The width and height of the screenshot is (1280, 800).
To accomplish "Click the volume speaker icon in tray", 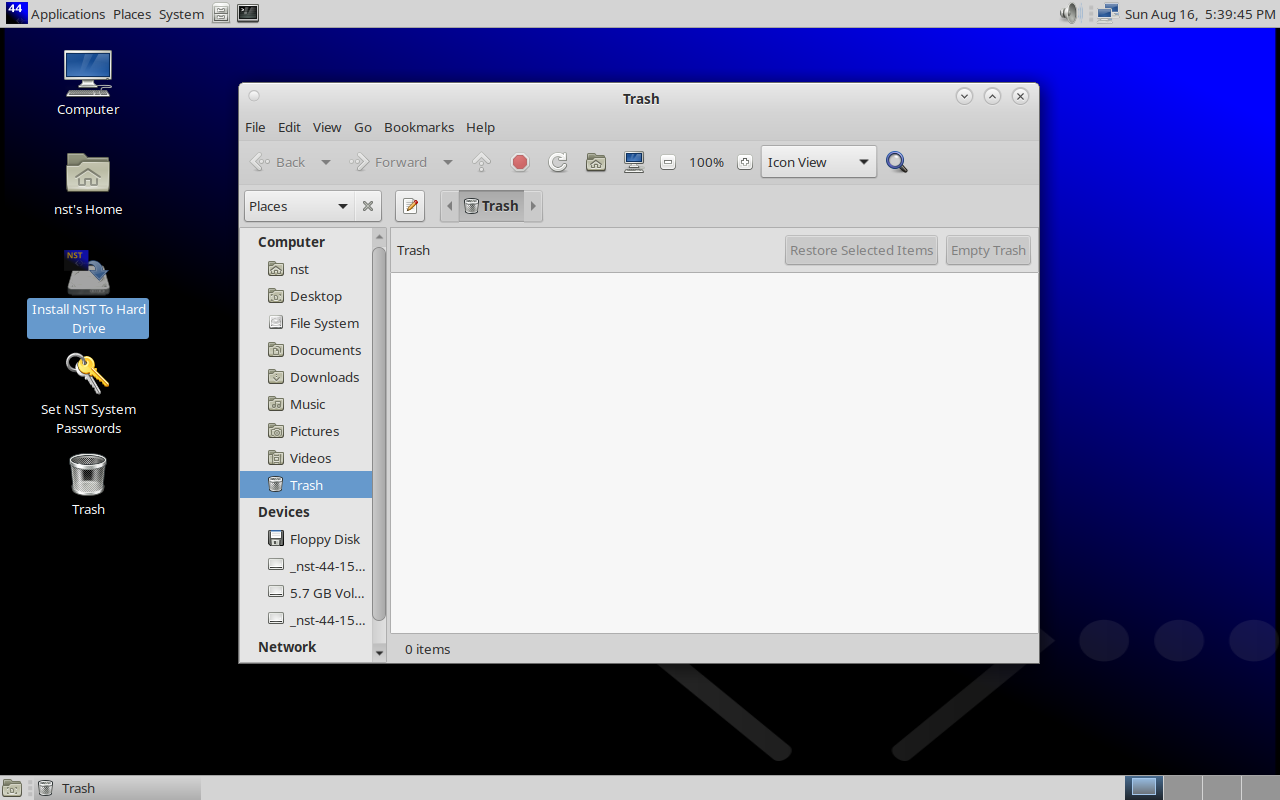I will (x=1071, y=14).
